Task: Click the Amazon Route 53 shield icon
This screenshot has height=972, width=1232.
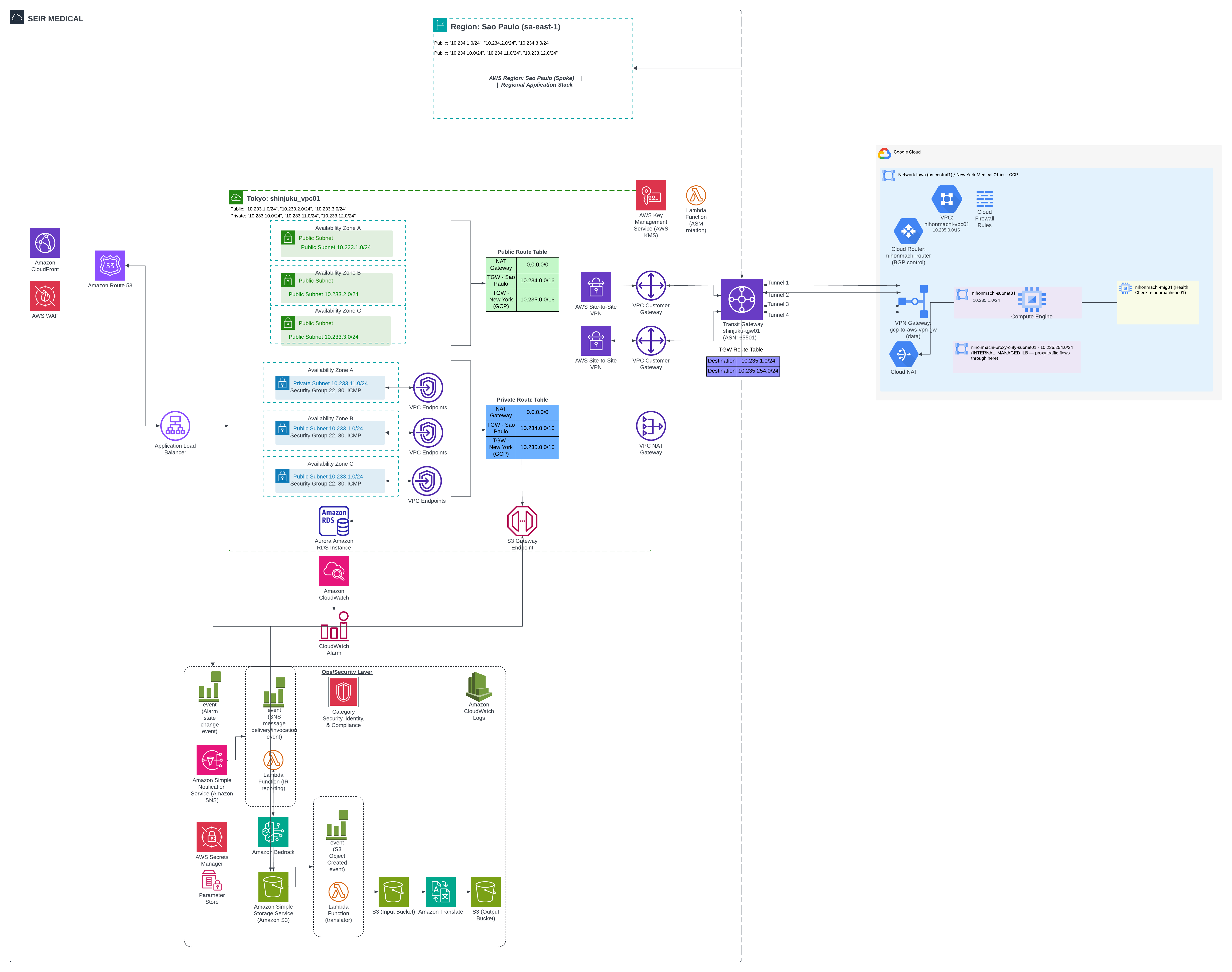Action: [x=110, y=265]
